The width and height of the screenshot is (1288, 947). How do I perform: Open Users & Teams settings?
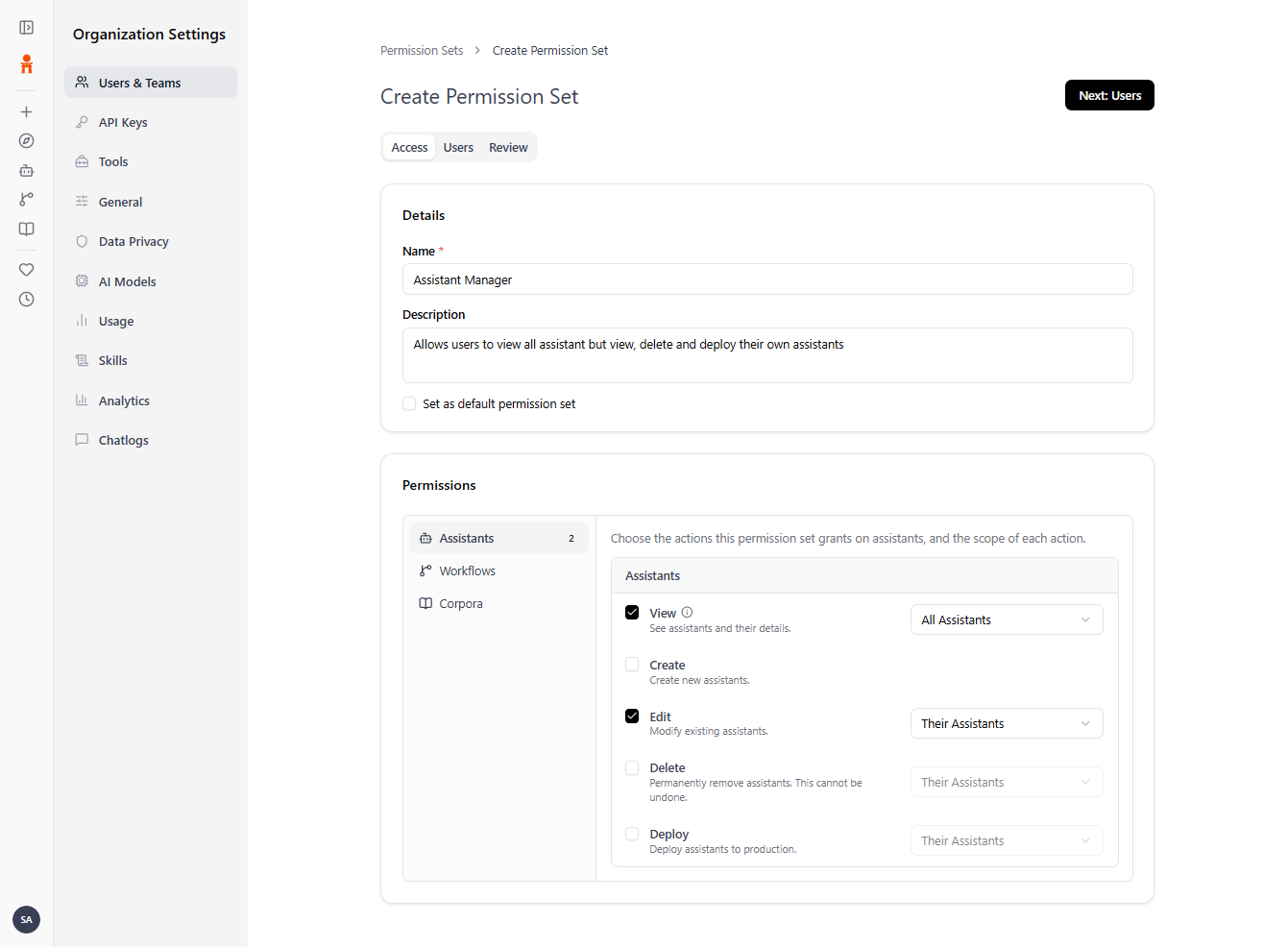[151, 83]
